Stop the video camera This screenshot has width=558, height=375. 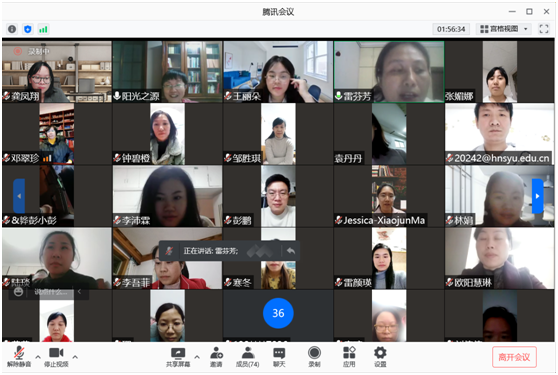coord(56,357)
